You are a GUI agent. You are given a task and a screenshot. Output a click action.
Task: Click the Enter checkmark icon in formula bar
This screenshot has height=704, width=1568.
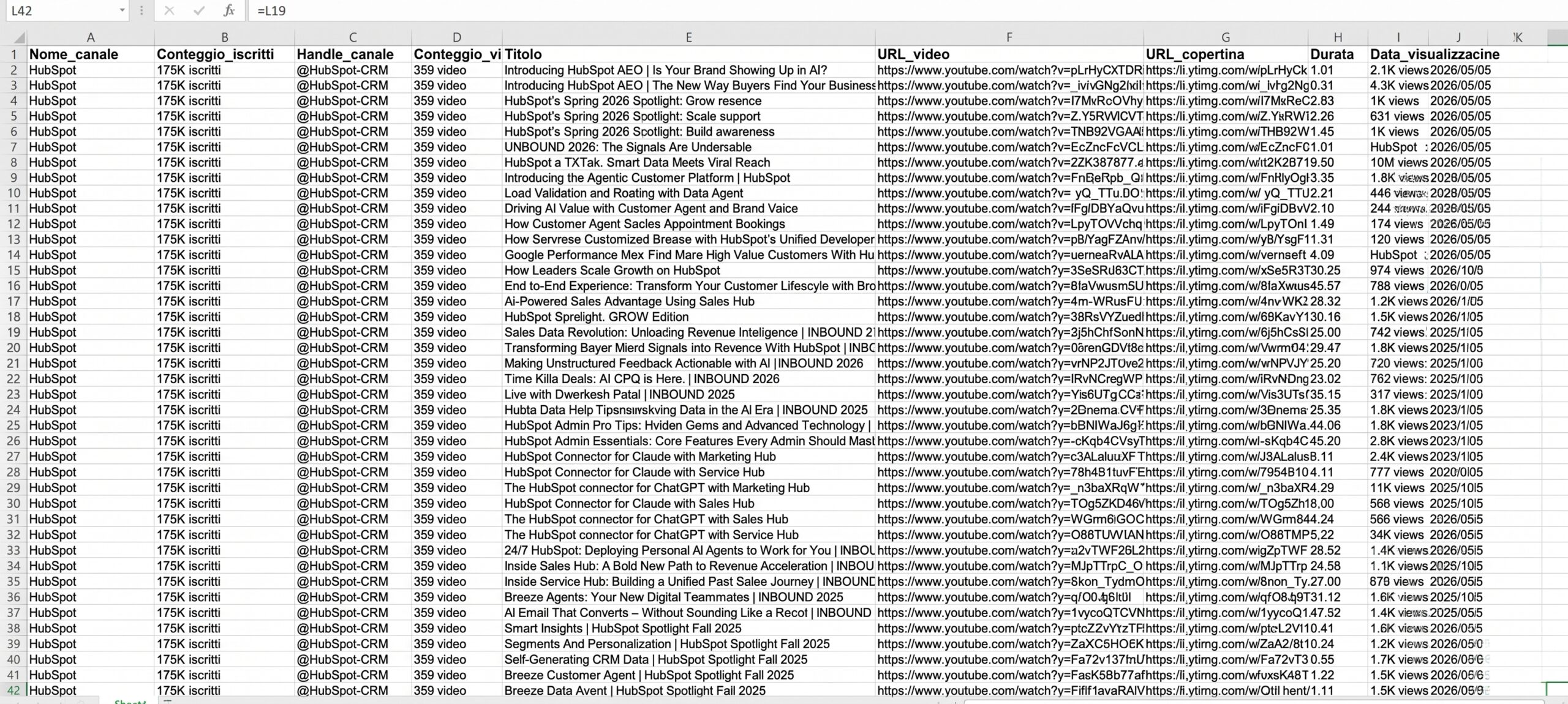(x=199, y=10)
